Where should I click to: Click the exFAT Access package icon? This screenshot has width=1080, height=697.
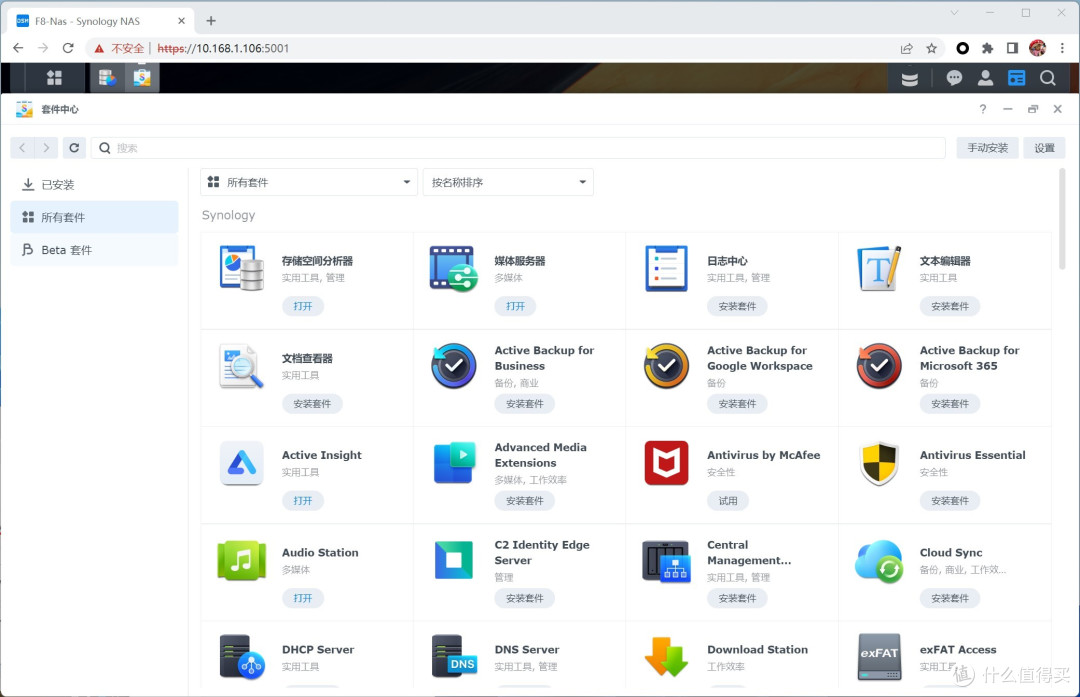click(x=880, y=656)
